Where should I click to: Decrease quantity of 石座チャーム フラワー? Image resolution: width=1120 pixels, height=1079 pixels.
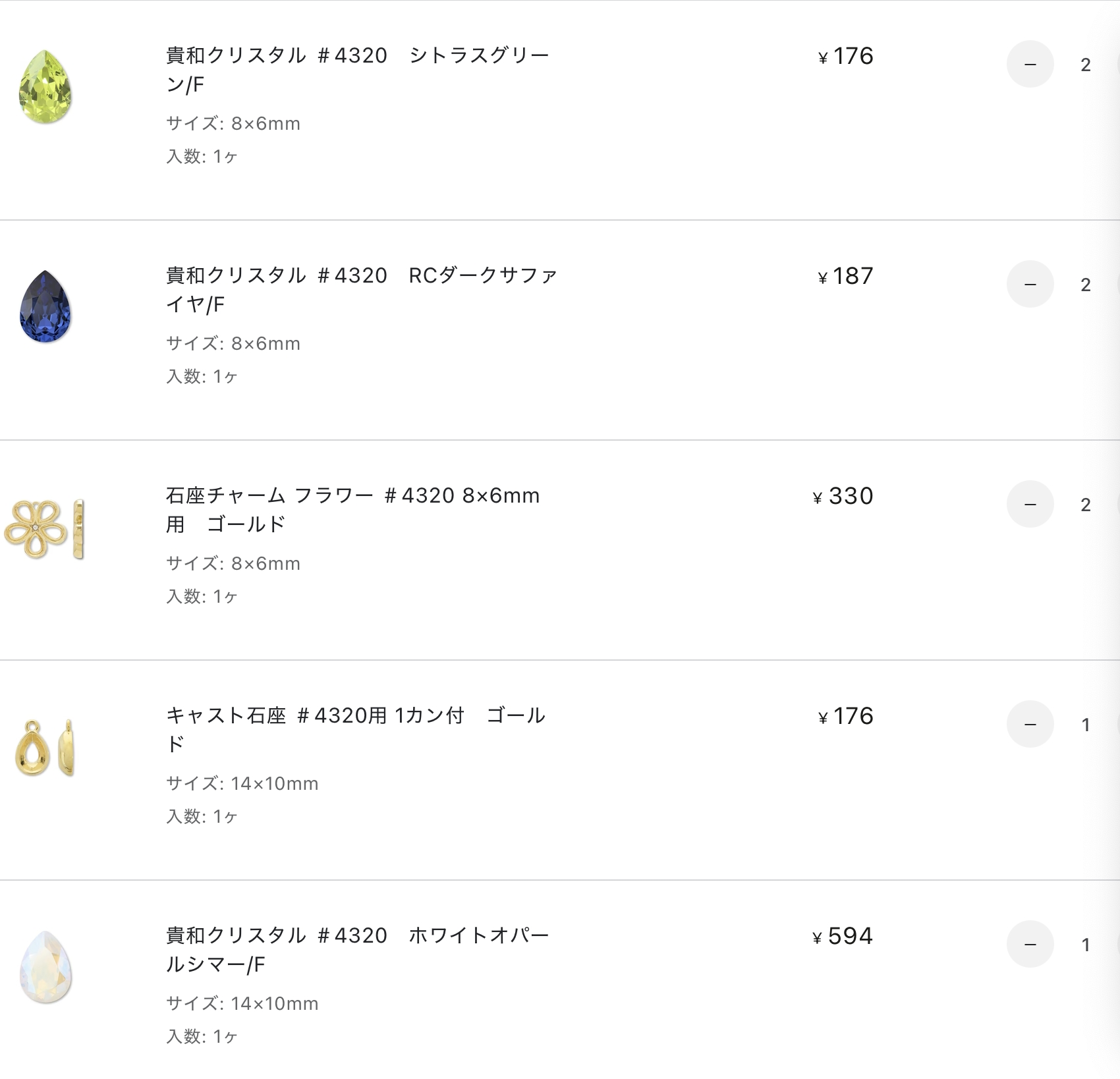pyautogui.click(x=1030, y=504)
